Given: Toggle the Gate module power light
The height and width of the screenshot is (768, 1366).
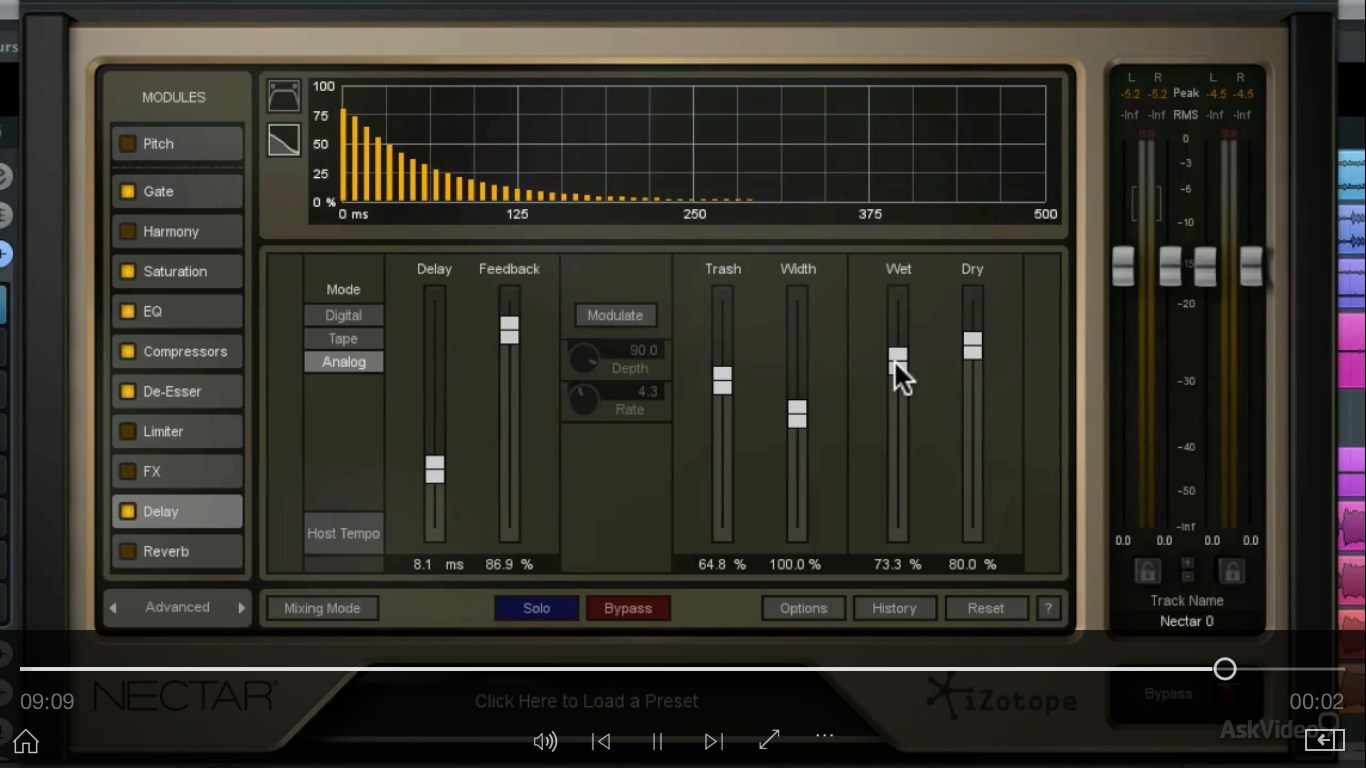Looking at the screenshot, I should [x=128, y=191].
